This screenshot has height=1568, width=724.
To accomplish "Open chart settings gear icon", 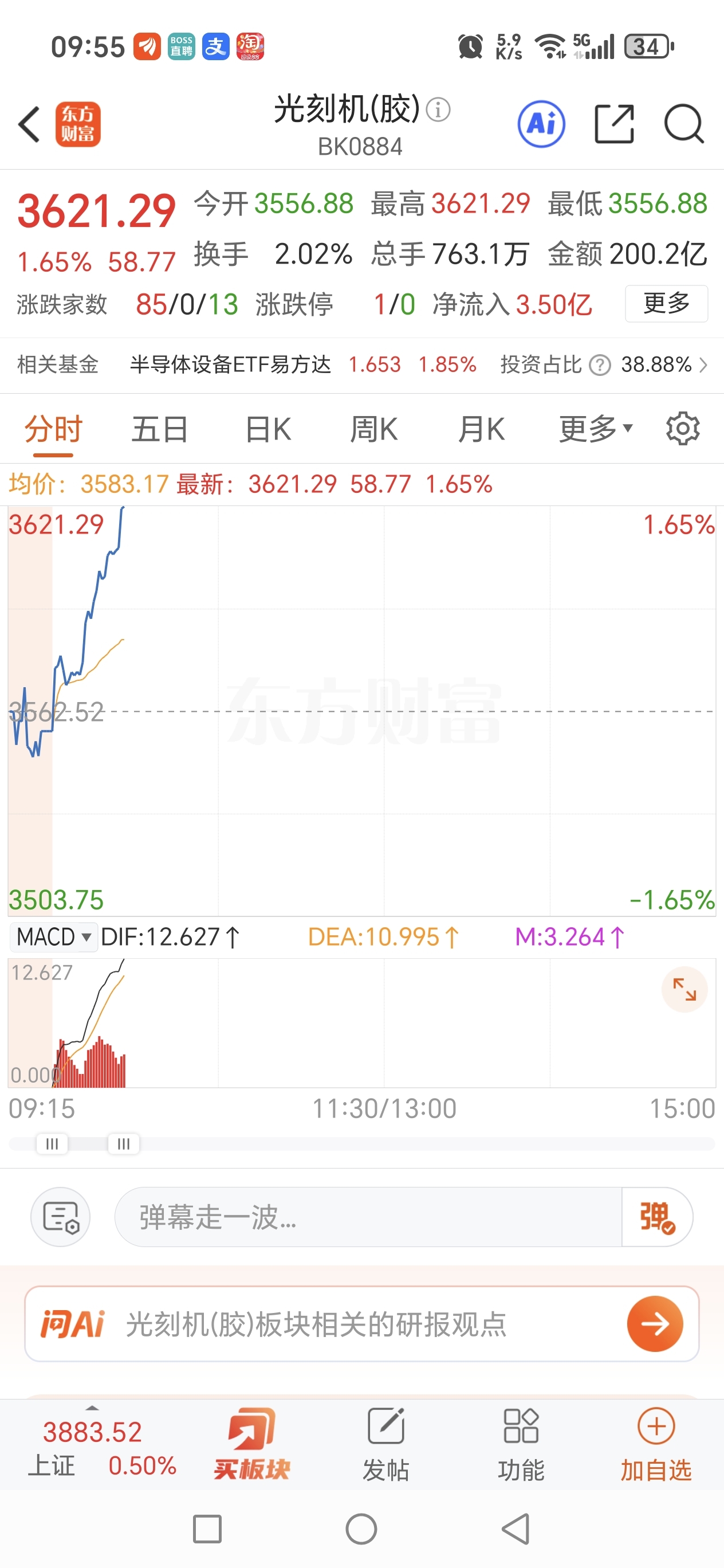I will [x=683, y=429].
